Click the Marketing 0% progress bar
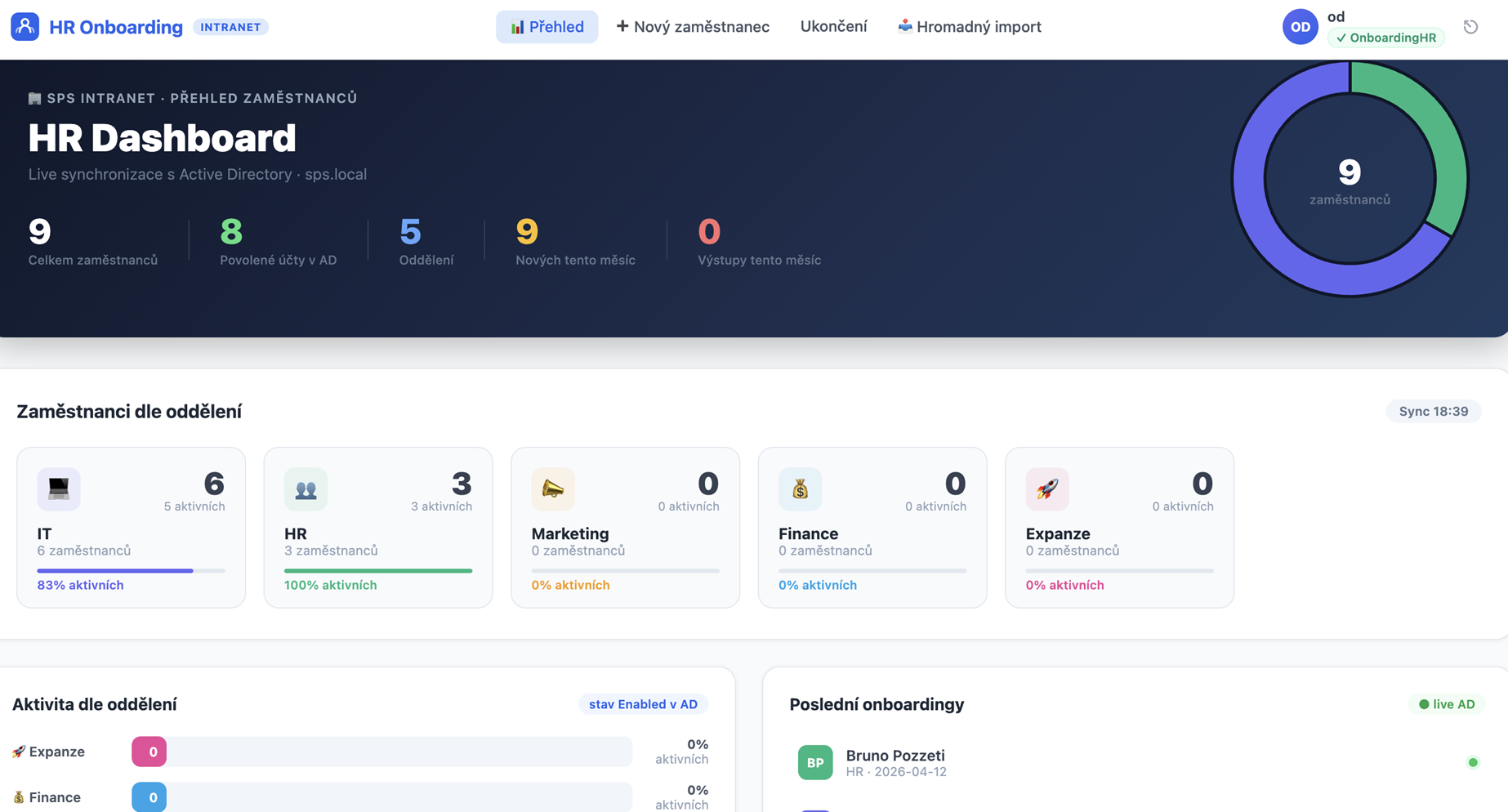This screenshot has height=812, width=1508. [x=625, y=570]
